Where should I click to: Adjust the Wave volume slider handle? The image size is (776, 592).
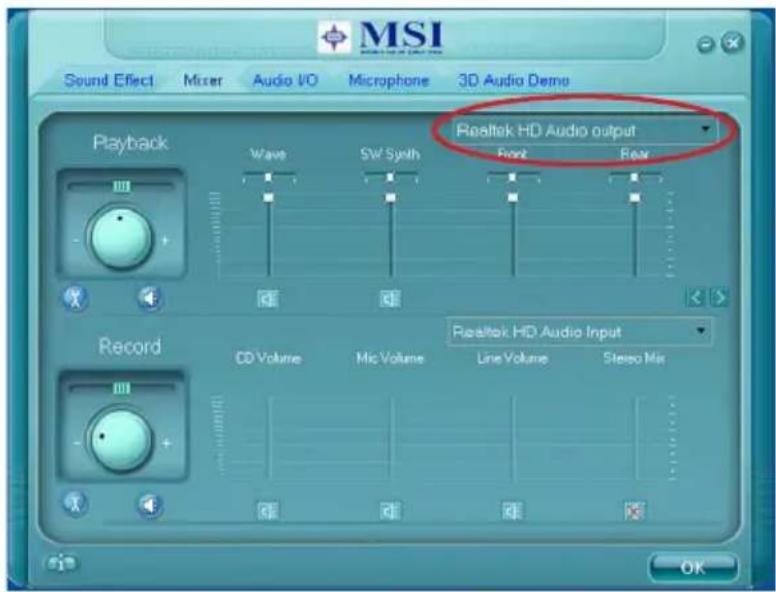(x=268, y=197)
